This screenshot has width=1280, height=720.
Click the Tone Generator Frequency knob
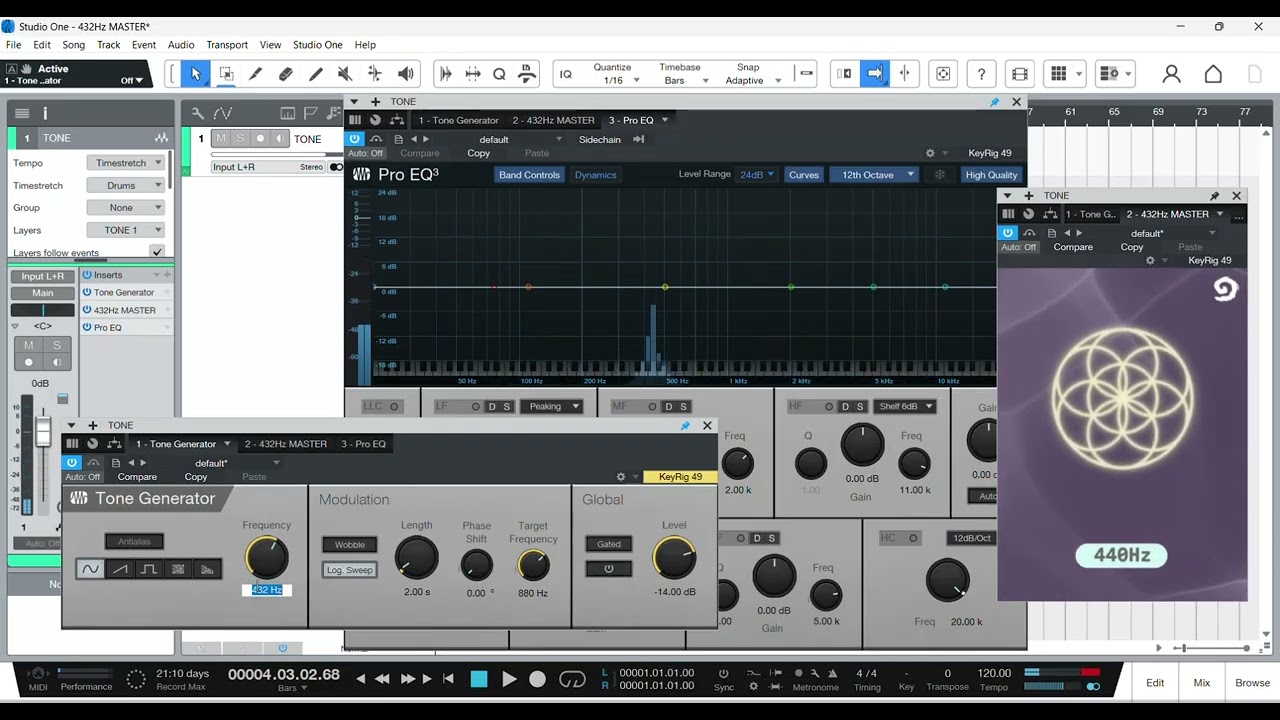(266, 556)
